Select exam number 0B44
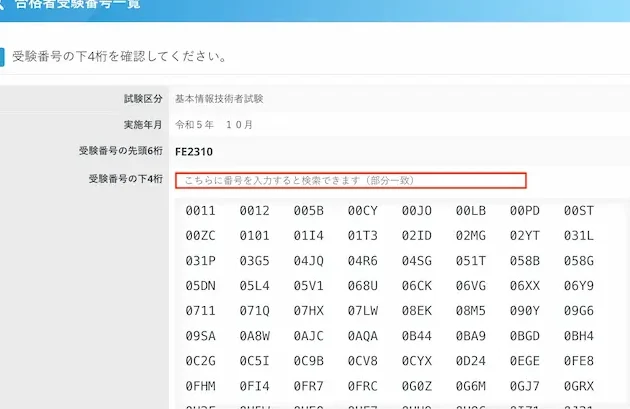This screenshot has width=630, height=409. (417, 336)
